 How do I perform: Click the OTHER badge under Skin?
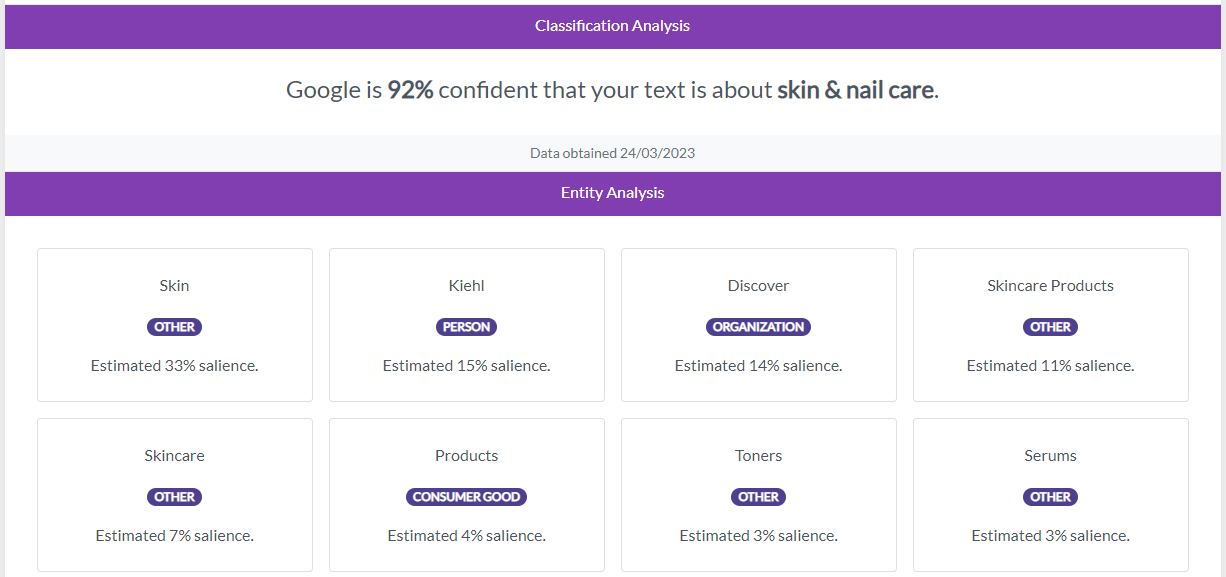(x=175, y=327)
